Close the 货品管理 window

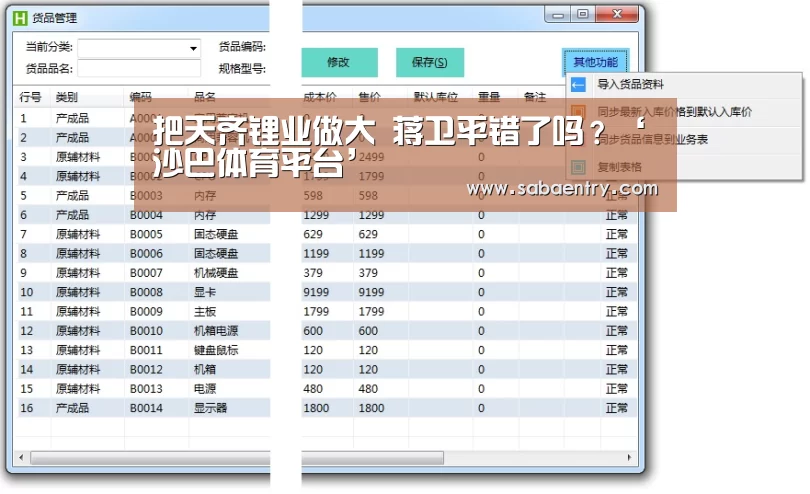coord(617,14)
